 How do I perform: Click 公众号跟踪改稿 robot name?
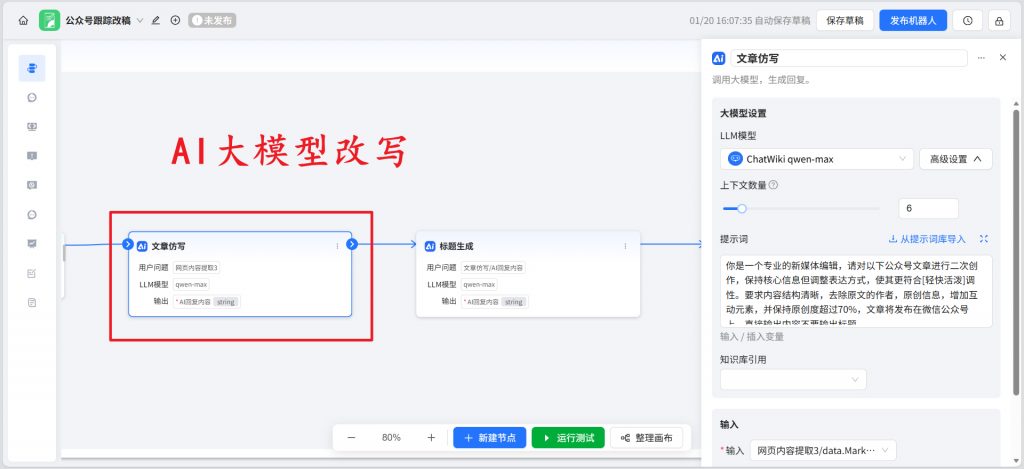(x=98, y=20)
